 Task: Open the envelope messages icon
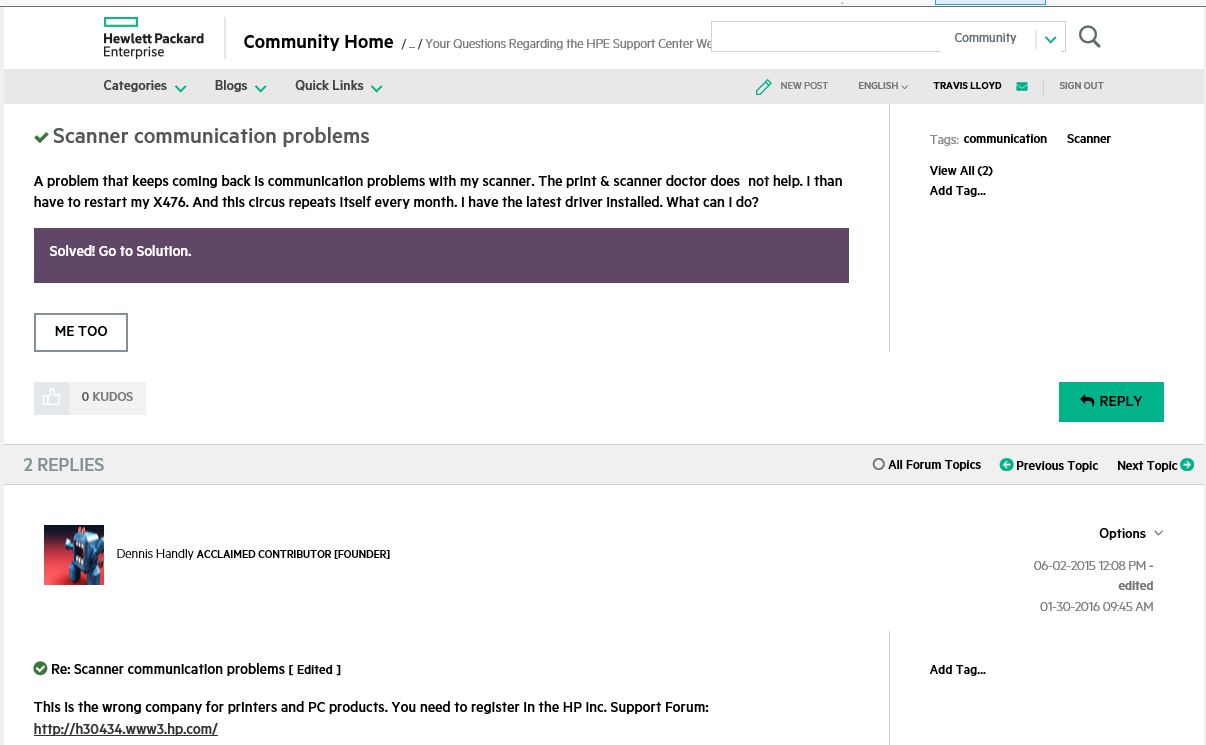(x=1022, y=86)
